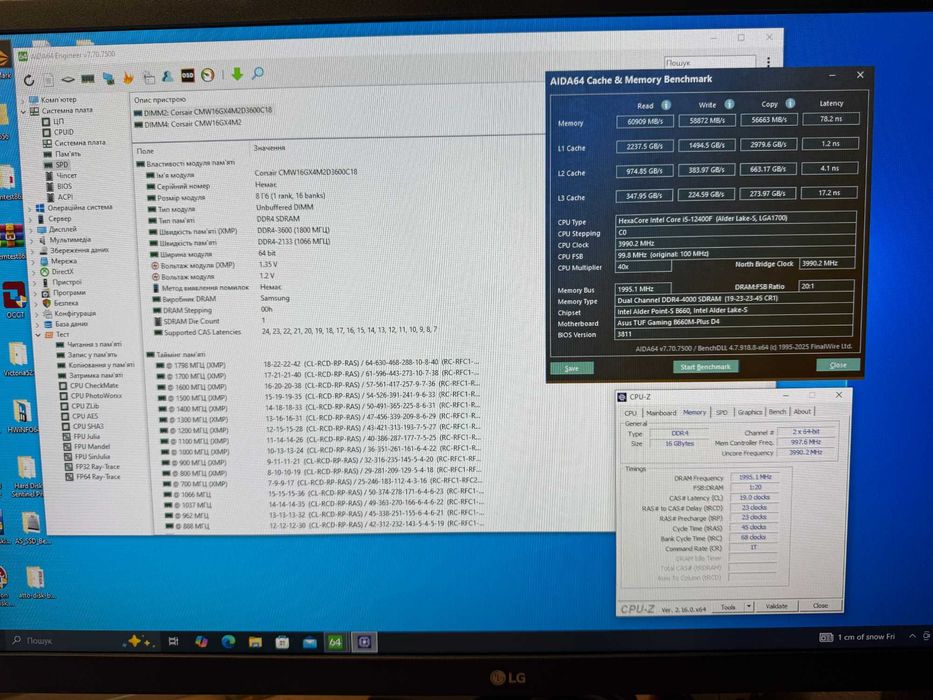This screenshot has width=933, height=700.
Task: Click Start Benchmark button
Action: (706, 367)
